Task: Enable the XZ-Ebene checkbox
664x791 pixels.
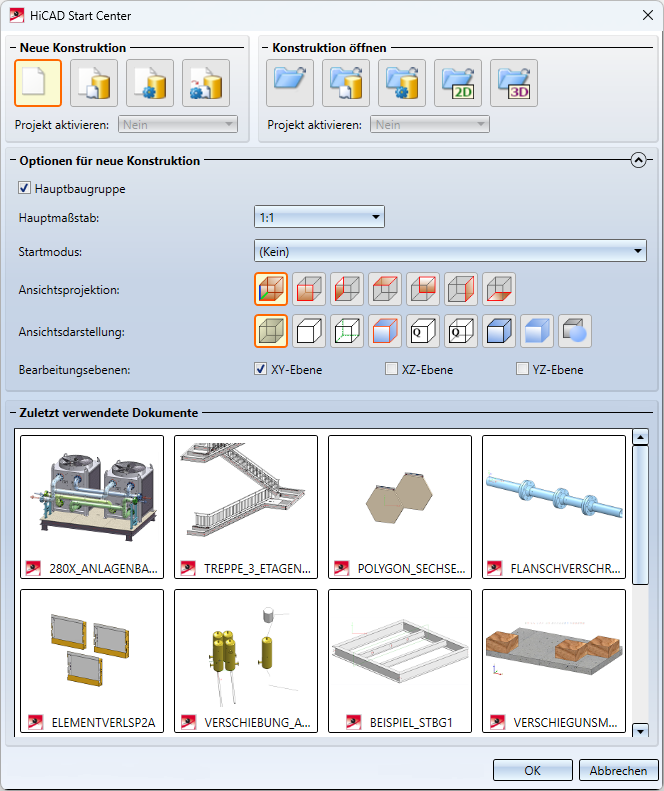Action: [392, 370]
